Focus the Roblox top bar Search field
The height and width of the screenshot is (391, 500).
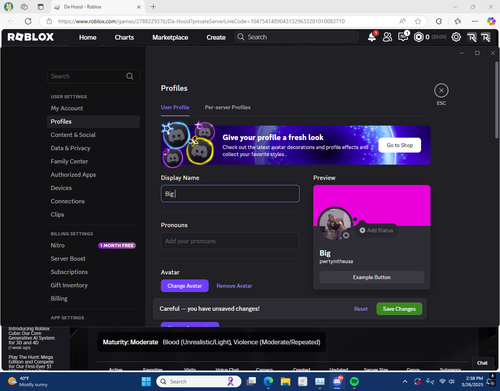click(x=297, y=37)
